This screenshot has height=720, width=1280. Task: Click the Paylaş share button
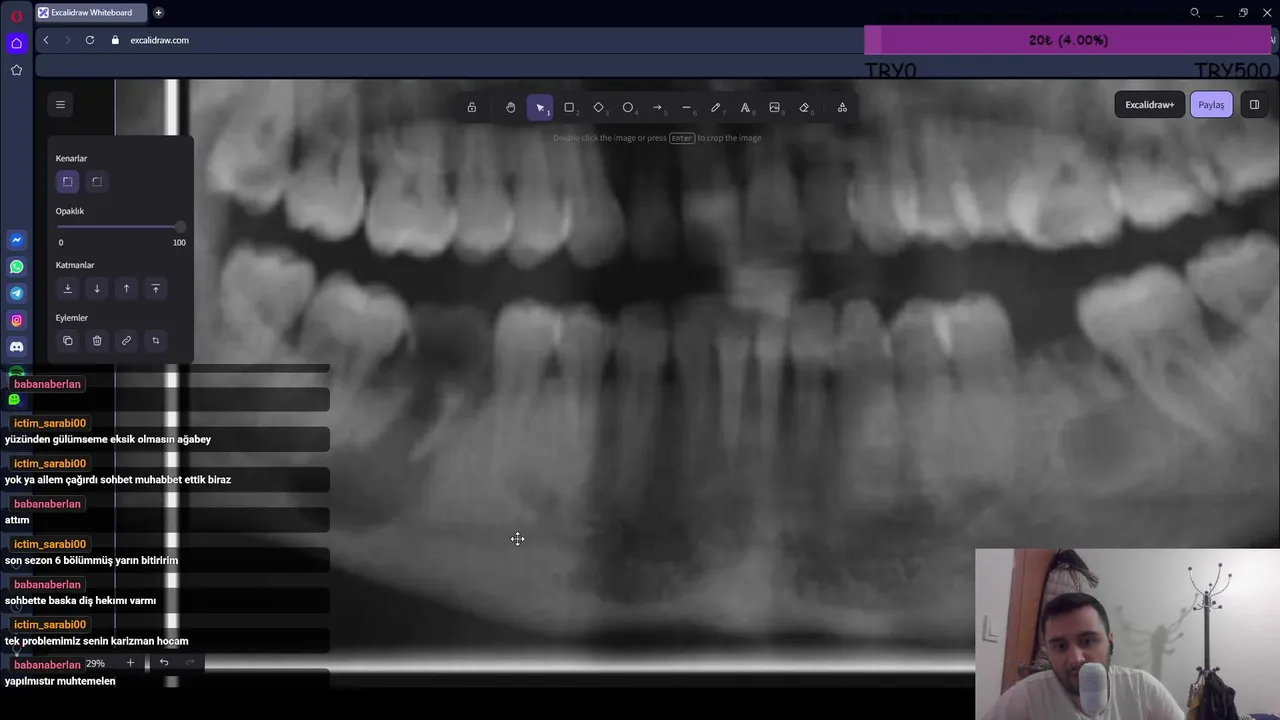pyautogui.click(x=1211, y=105)
